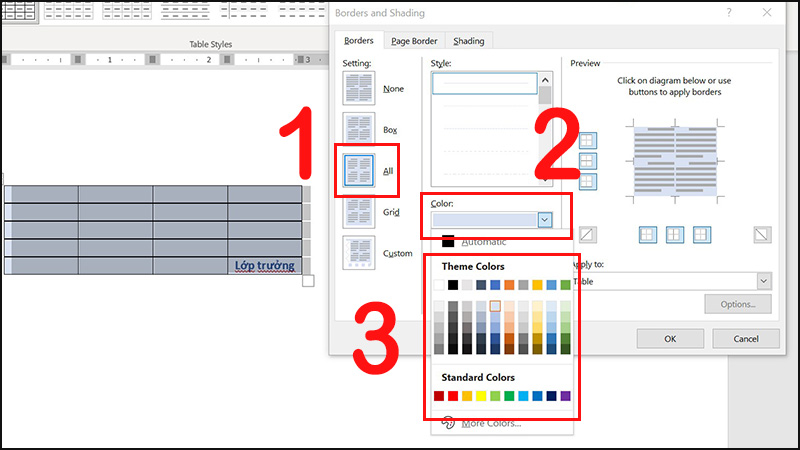Select the None border setting icon
Screen dimensions: 800x450
(359, 88)
